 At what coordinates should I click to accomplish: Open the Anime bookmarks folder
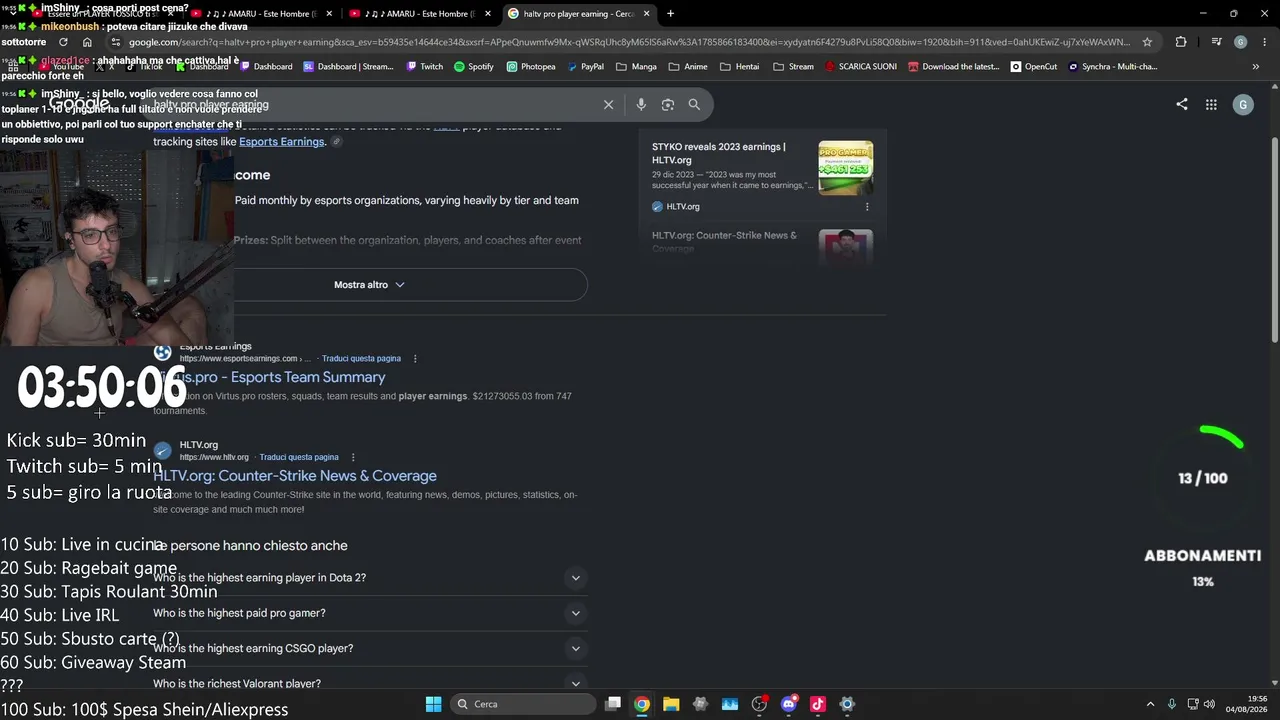(687, 67)
